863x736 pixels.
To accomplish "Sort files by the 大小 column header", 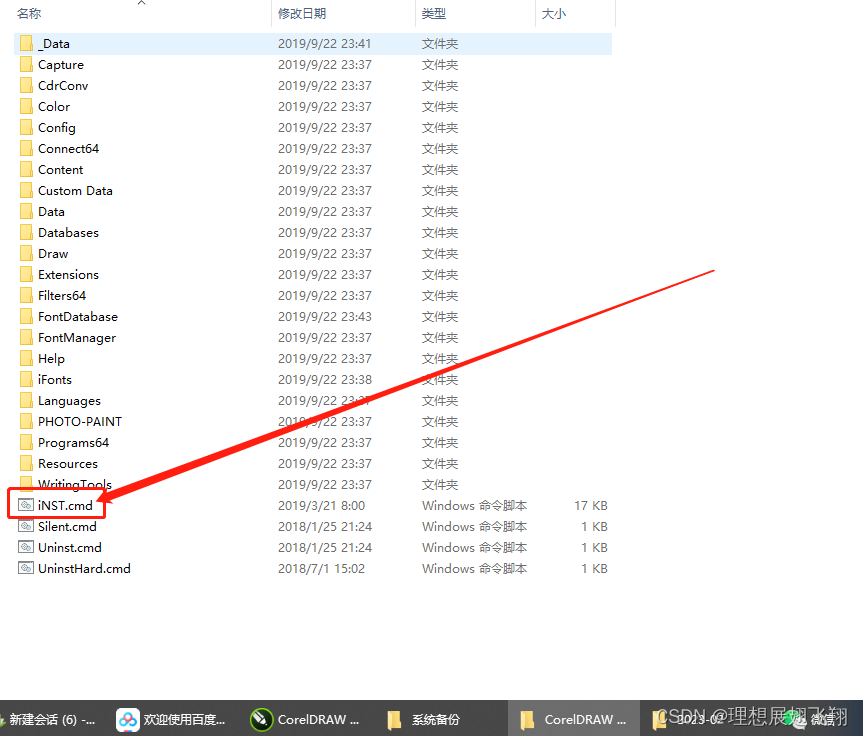I will click(x=554, y=13).
